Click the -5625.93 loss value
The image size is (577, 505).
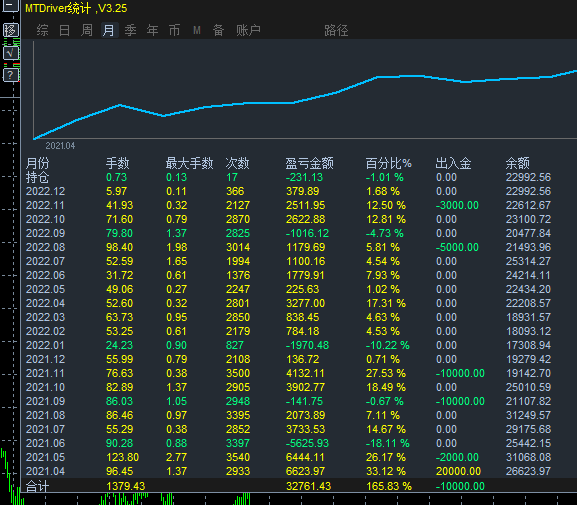tap(307, 443)
